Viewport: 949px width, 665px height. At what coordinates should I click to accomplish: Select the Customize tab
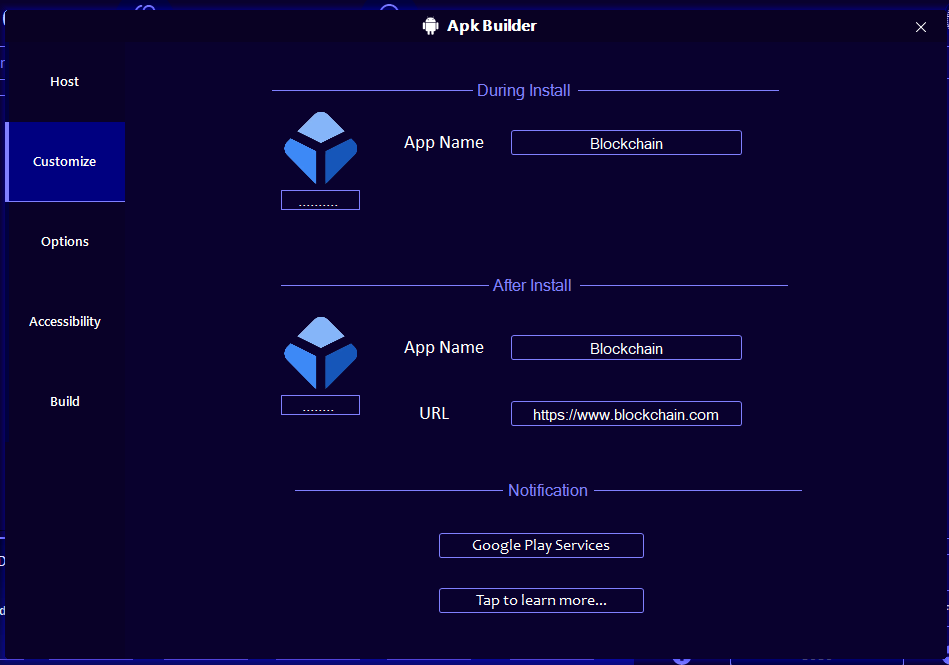(x=65, y=162)
